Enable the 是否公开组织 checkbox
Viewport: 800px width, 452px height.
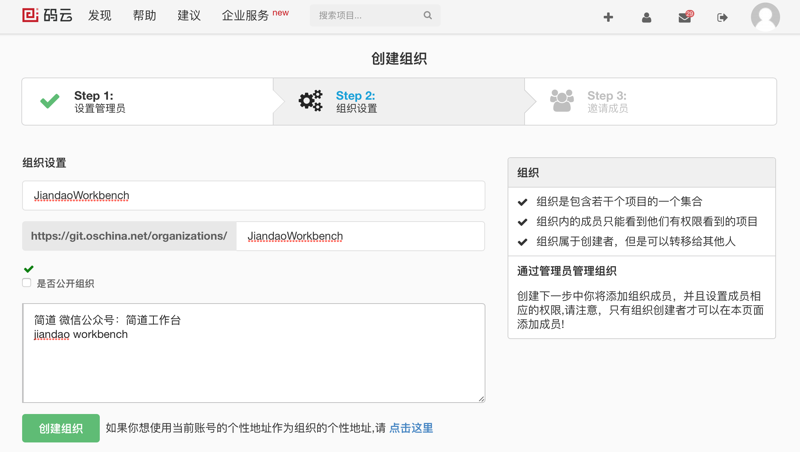point(27,283)
